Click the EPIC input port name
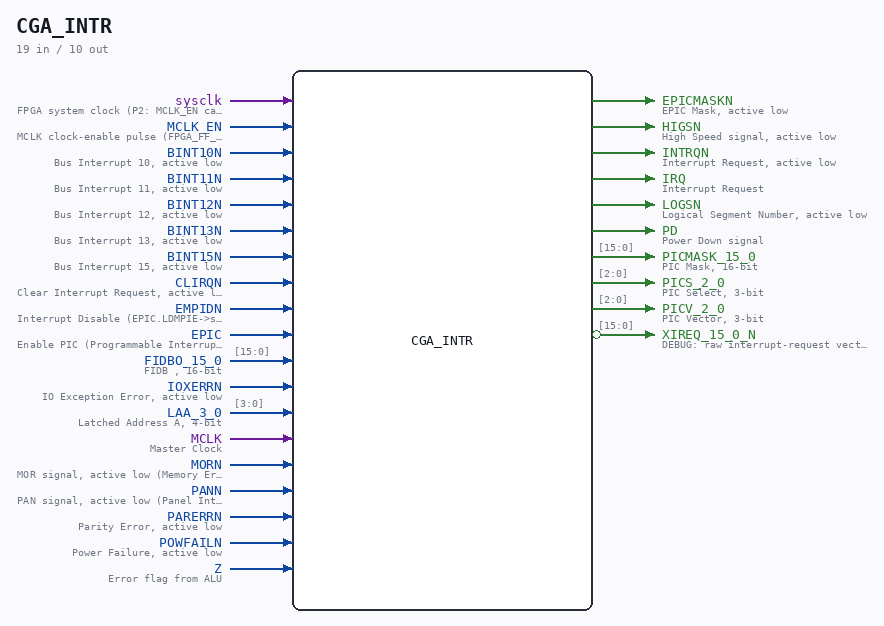Image resolution: width=884 pixels, height=626 pixels. click(206, 334)
